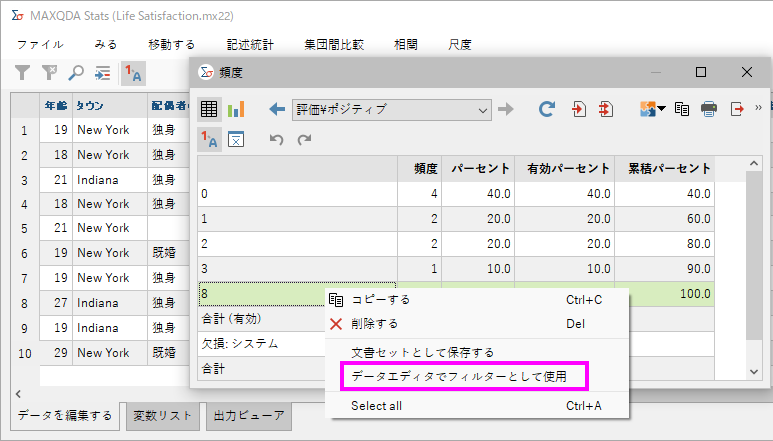Viewport: 773px width, 441px height.
Task: Open the 移動する menu
Action: click(172, 45)
